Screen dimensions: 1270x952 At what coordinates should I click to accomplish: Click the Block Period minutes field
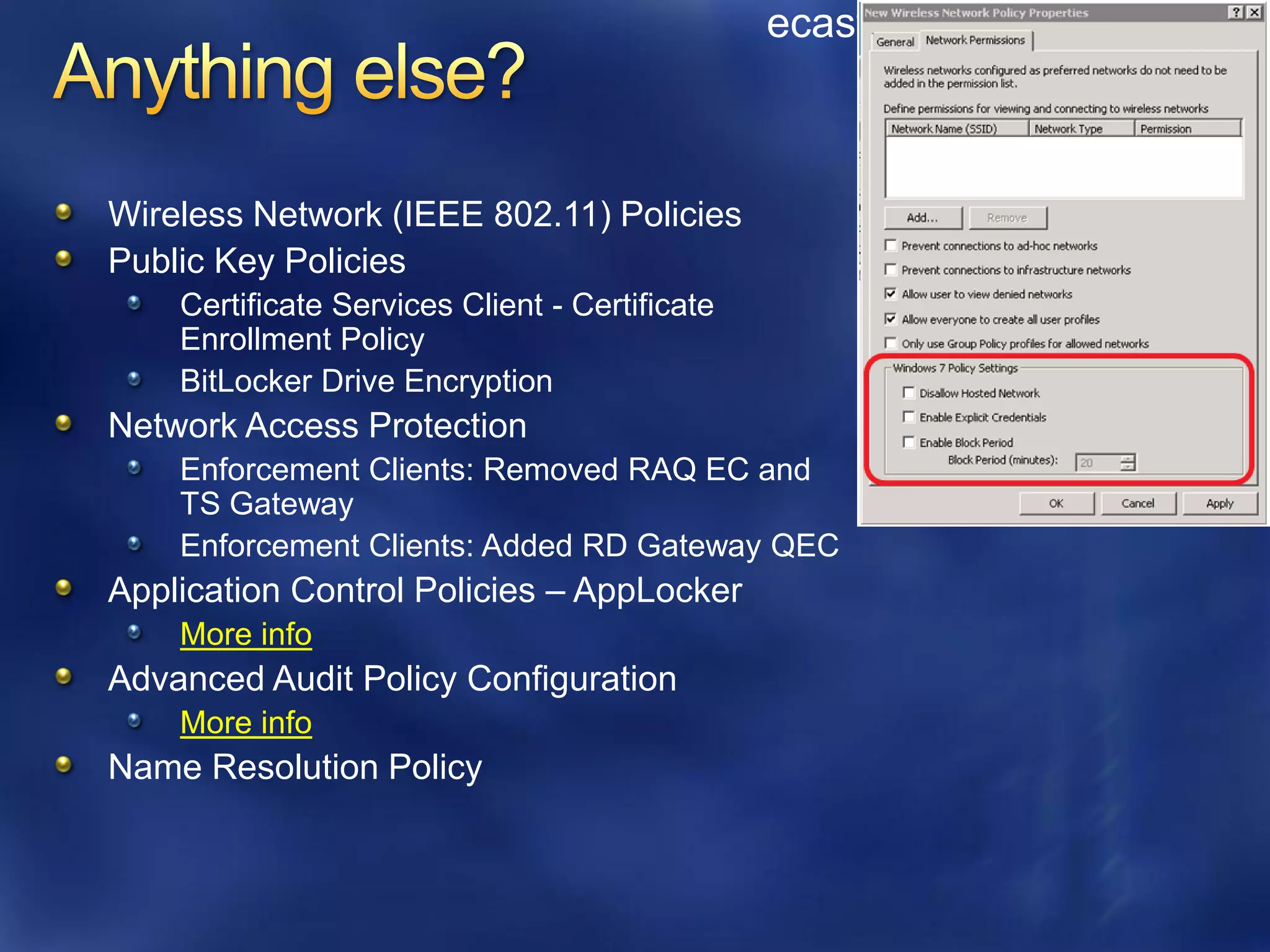[x=1098, y=462]
